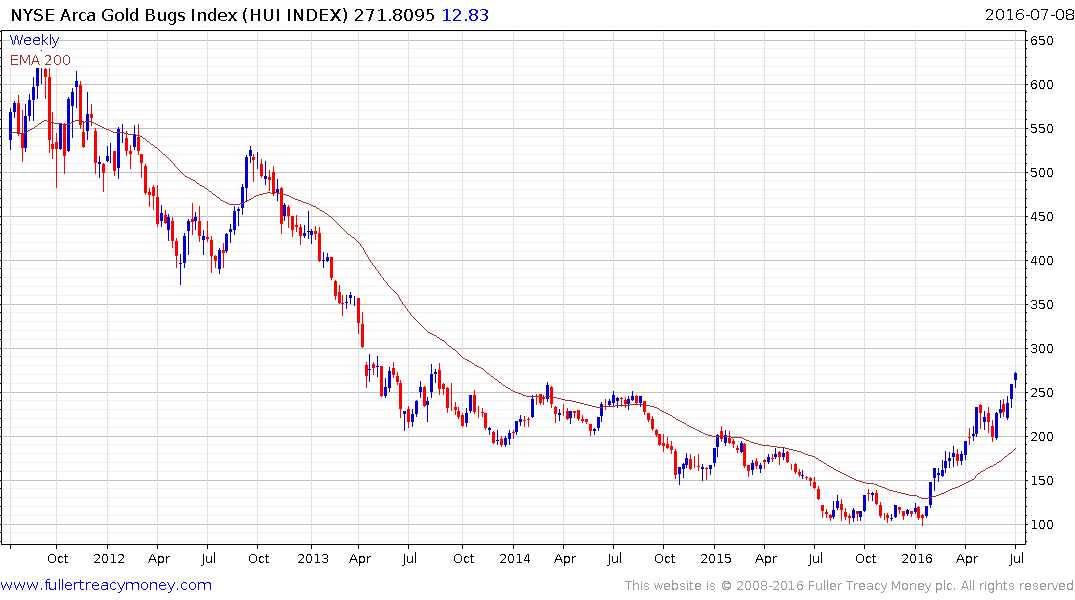Click the copyright notice 'Fuller Treacy Money plc'
Viewport: 1075px width, 600px height.
click(x=881, y=586)
